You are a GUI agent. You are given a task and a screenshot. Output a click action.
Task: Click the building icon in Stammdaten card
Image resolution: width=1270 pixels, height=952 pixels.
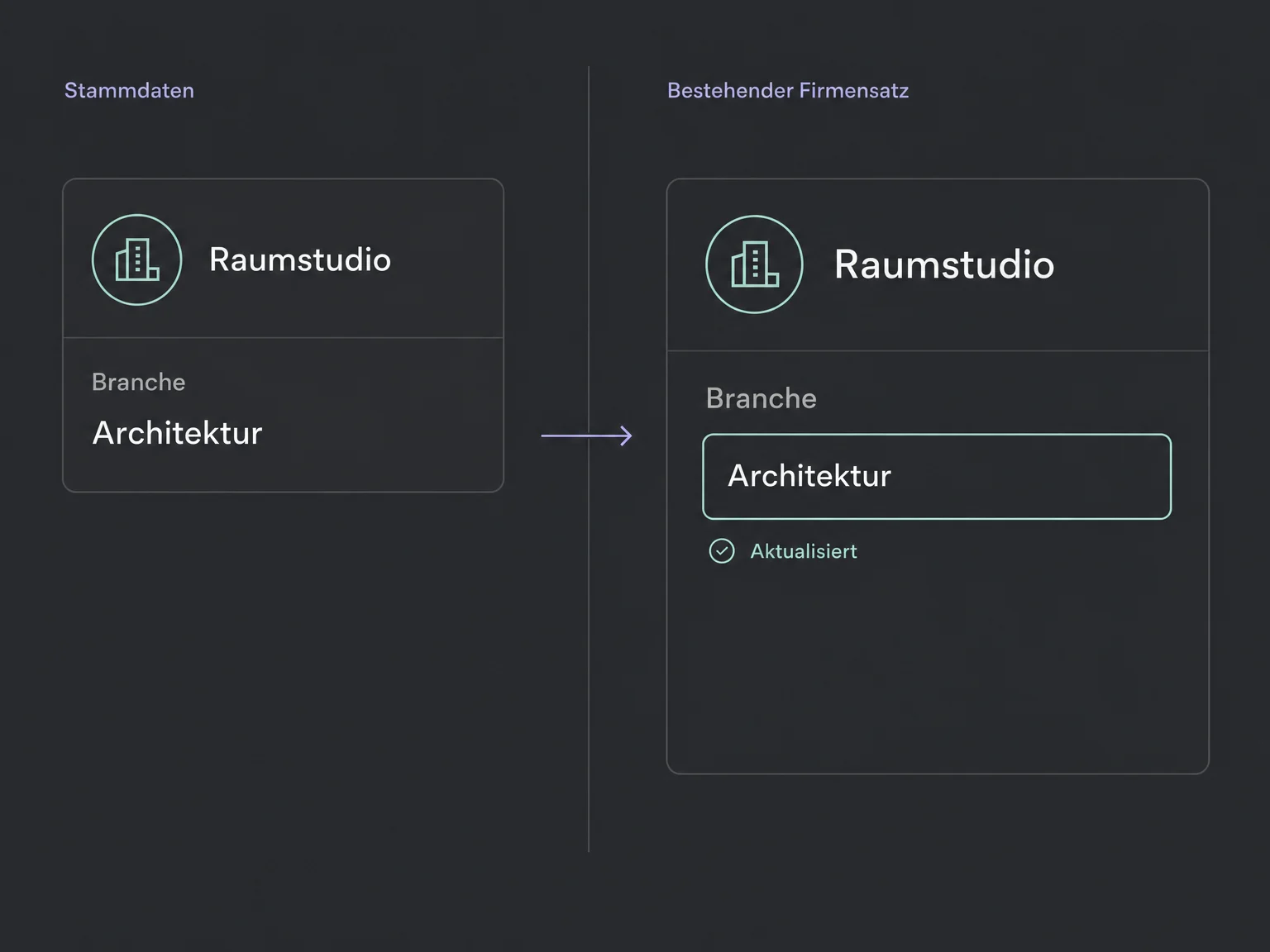pos(136,260)
